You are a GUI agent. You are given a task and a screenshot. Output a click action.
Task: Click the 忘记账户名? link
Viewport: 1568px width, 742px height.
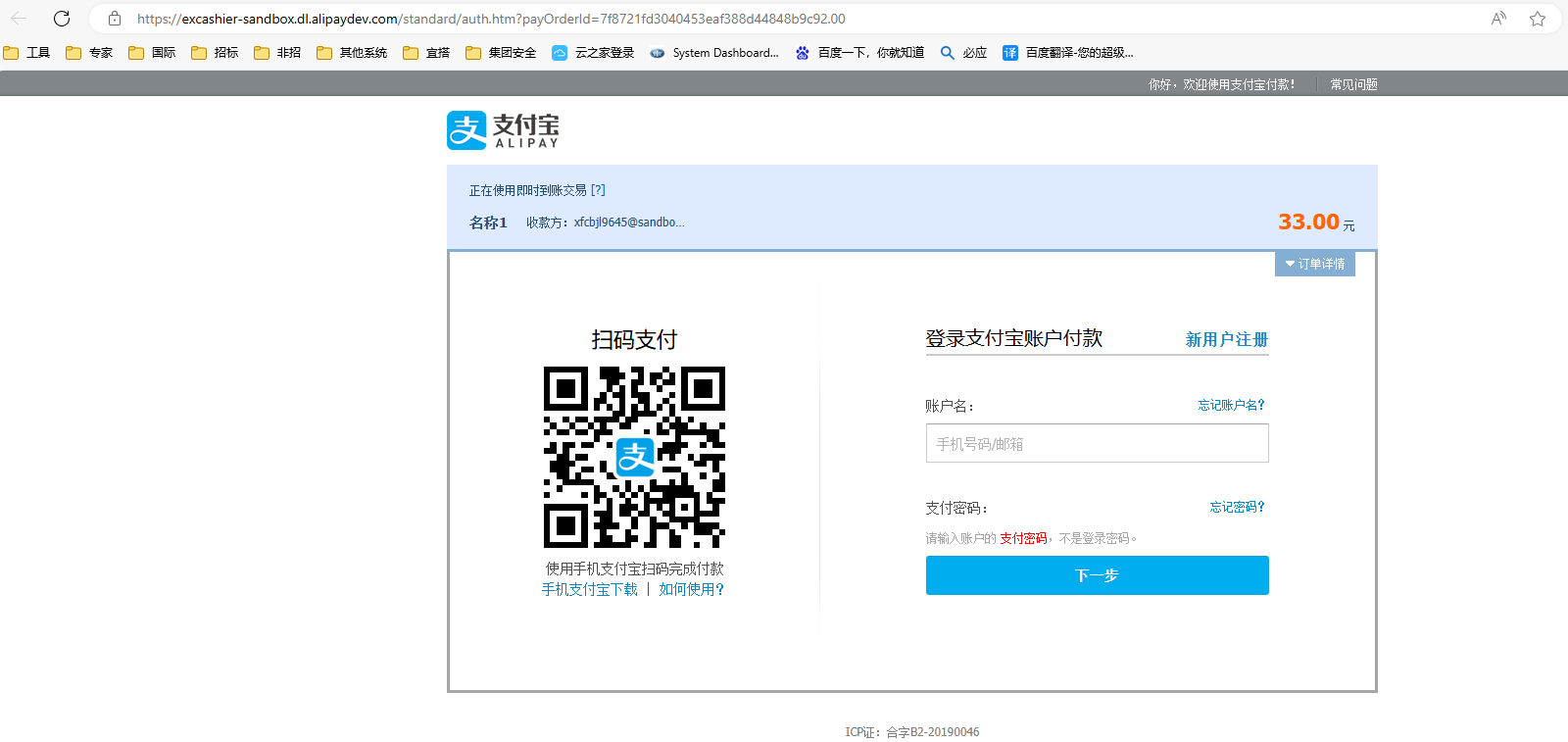pyautogui.click(x=1232, y=405)
